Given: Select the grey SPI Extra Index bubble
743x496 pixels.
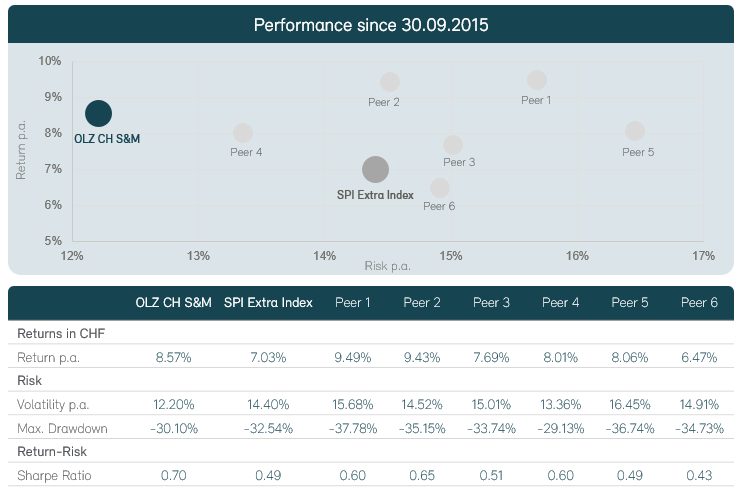Looking at the screenshot, I should click(x=375, y=170).
